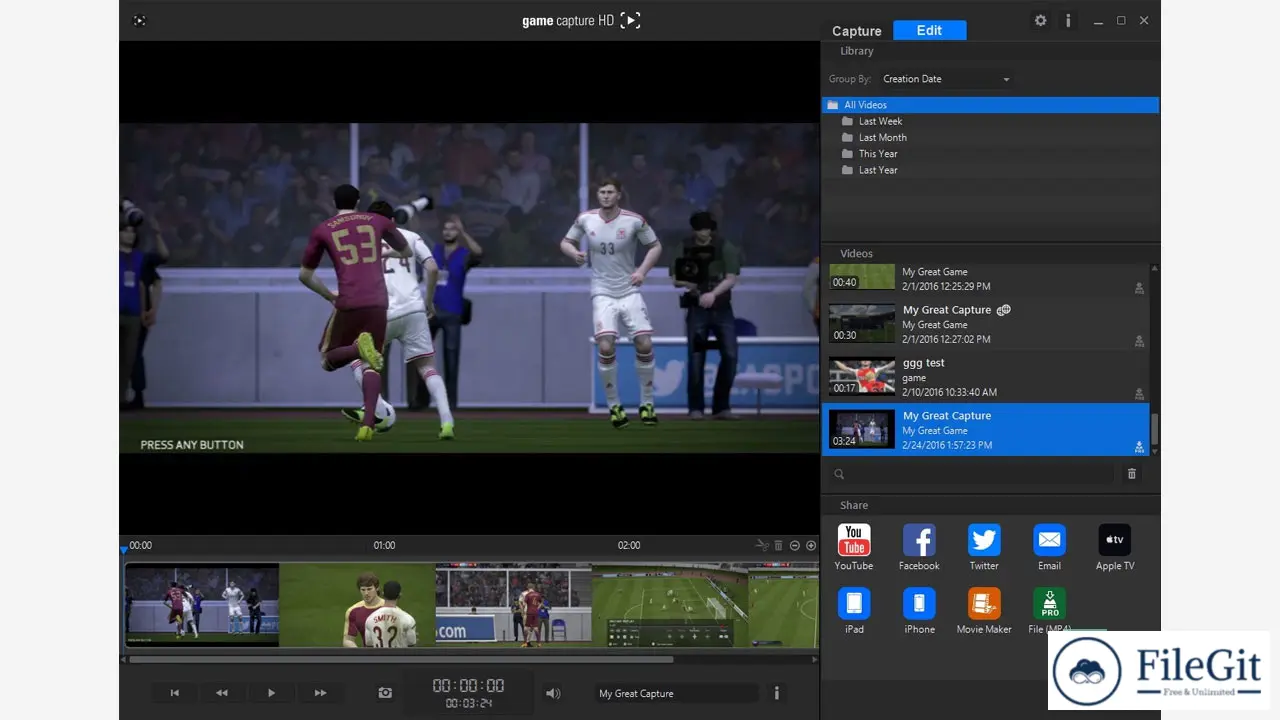Click share icon on 12:25:29 PM video row
Image resolution: width=1280 pixels, height=720 pixels.
coord(1139,288)
